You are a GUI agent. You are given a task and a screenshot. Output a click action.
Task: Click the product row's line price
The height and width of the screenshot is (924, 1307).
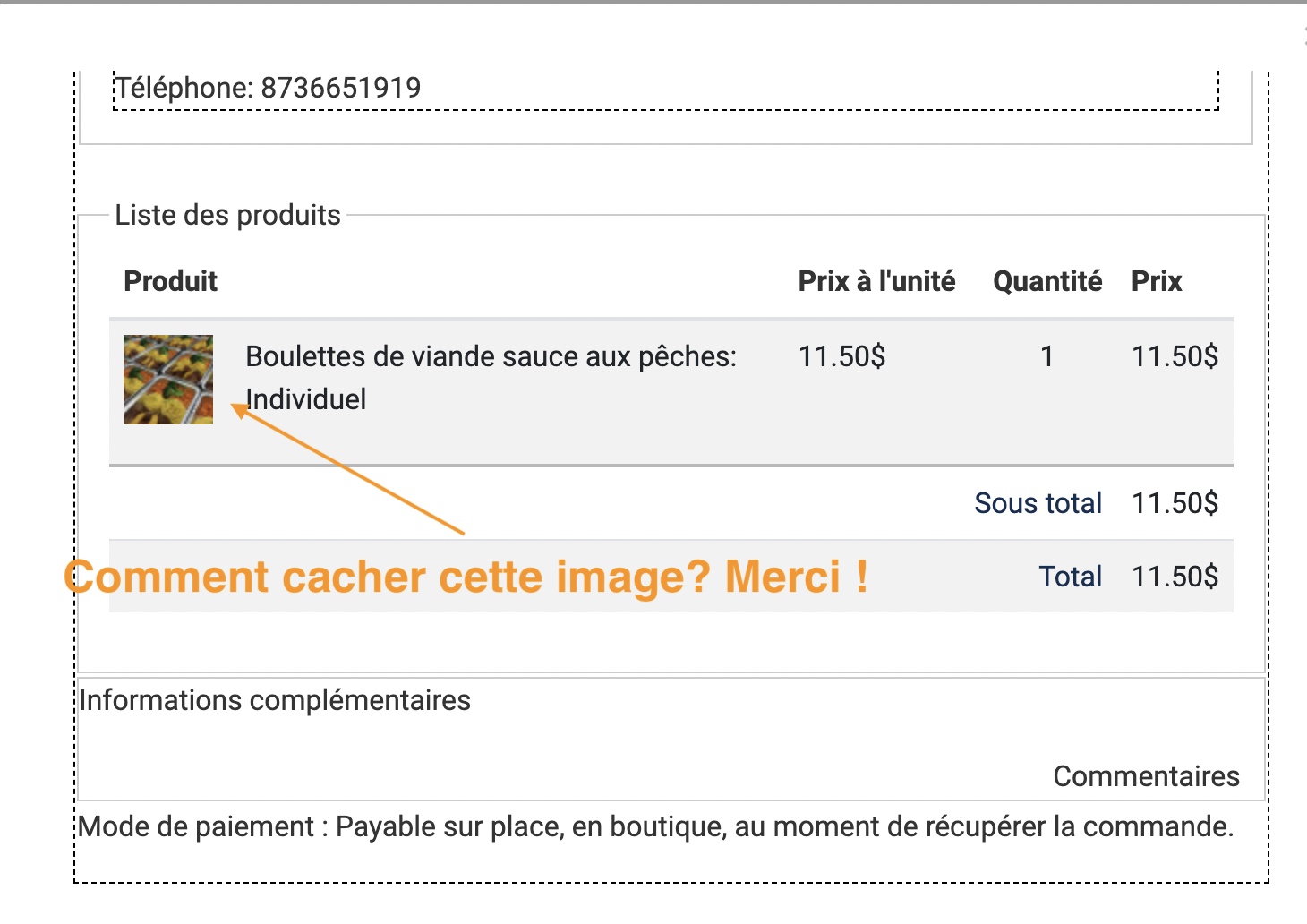coord(1175,356)
